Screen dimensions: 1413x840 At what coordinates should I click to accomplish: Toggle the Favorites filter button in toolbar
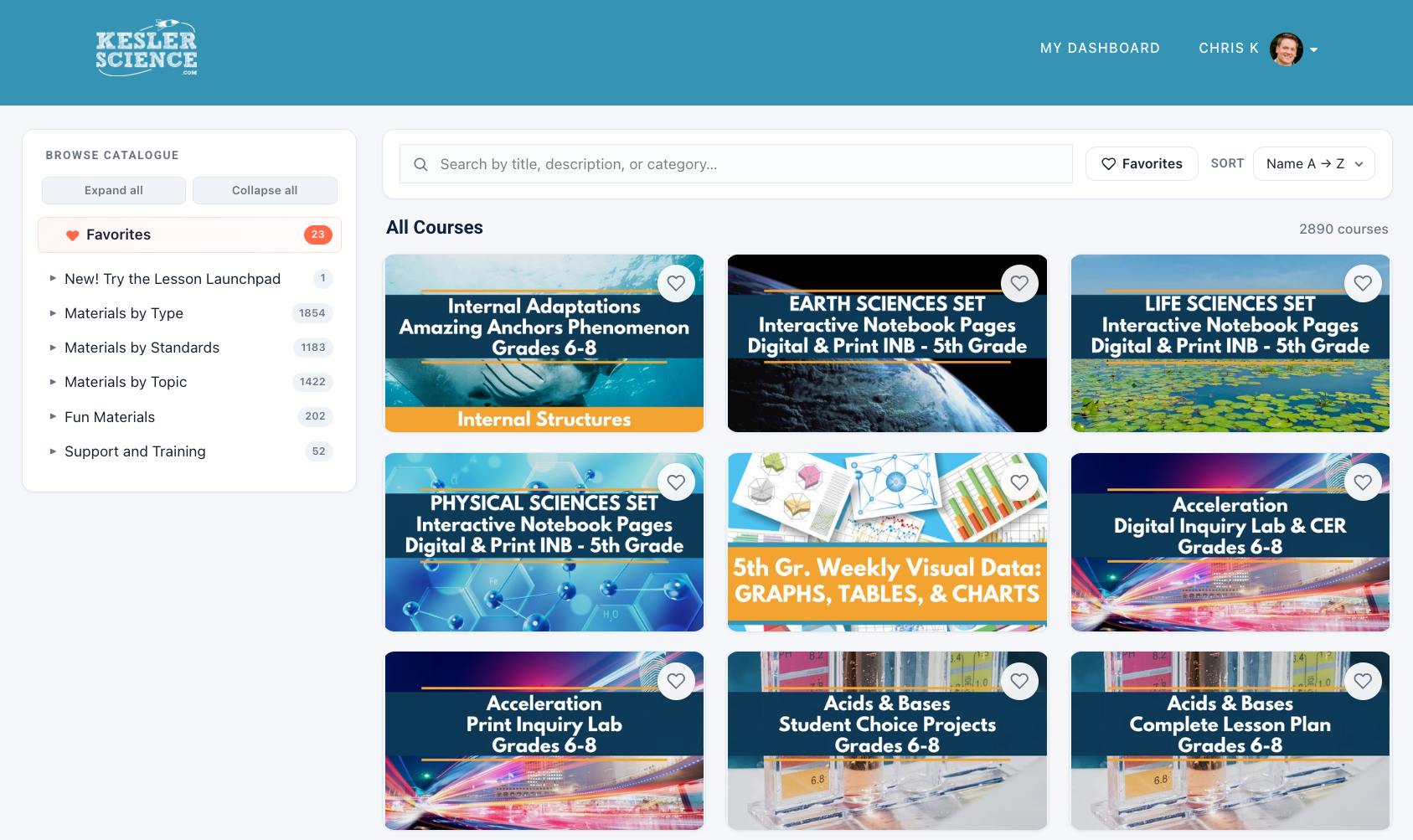pyautogui.click(x=1142, y=164)
